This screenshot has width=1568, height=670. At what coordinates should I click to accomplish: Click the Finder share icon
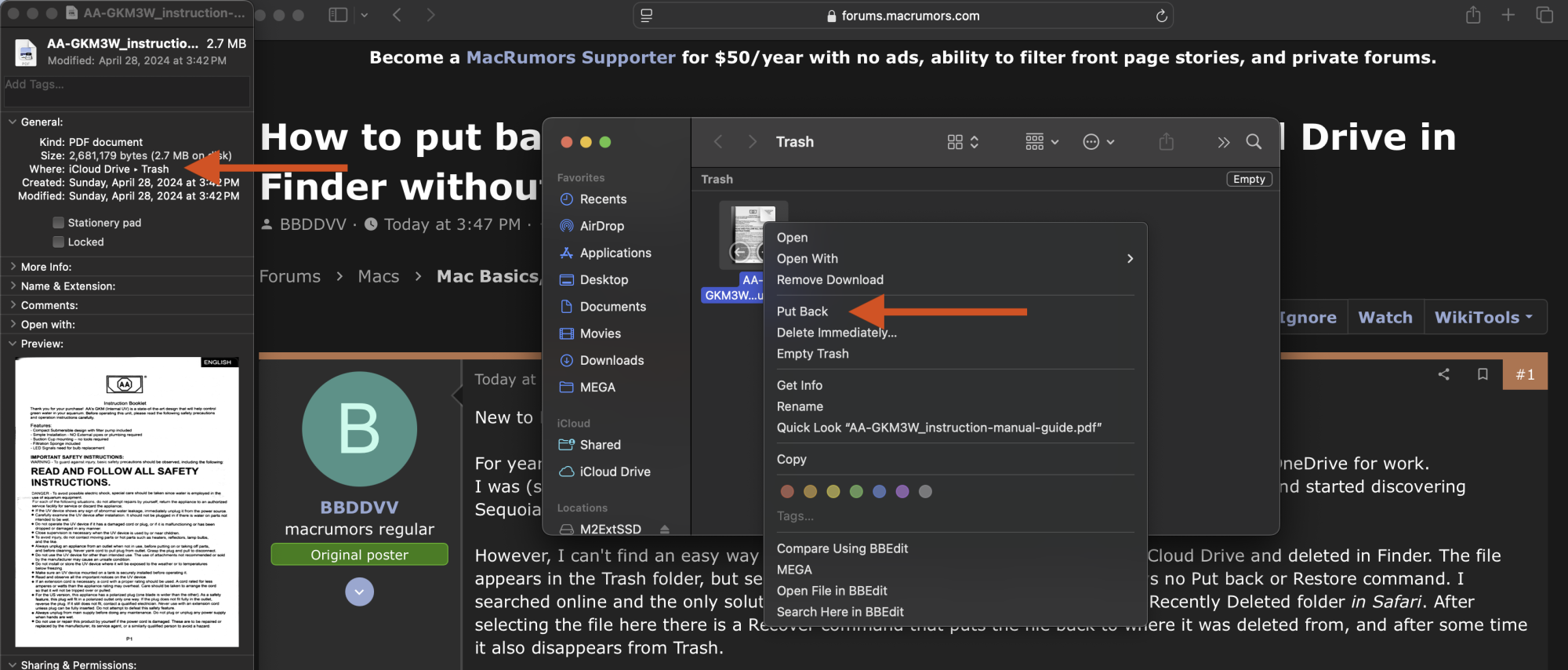[x=1167, y=142]
